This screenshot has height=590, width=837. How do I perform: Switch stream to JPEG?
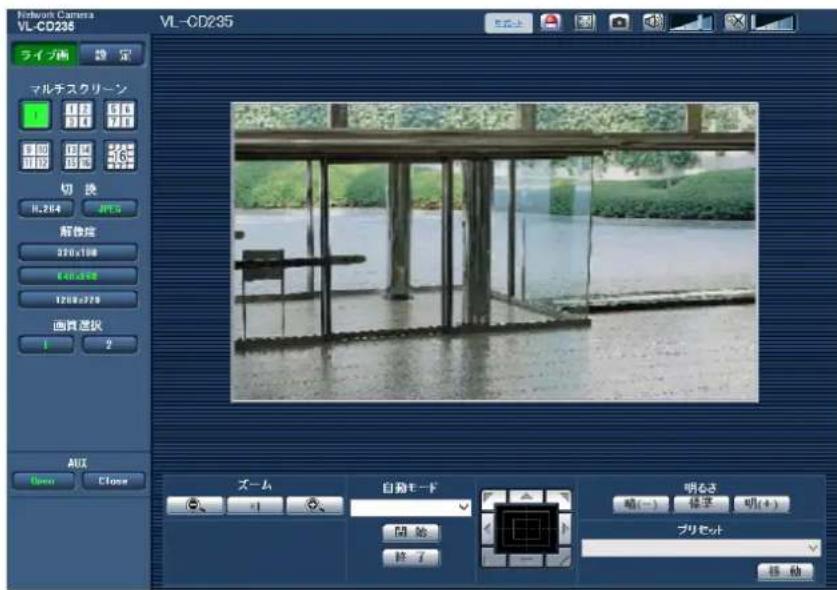click(x=110, y=208)
